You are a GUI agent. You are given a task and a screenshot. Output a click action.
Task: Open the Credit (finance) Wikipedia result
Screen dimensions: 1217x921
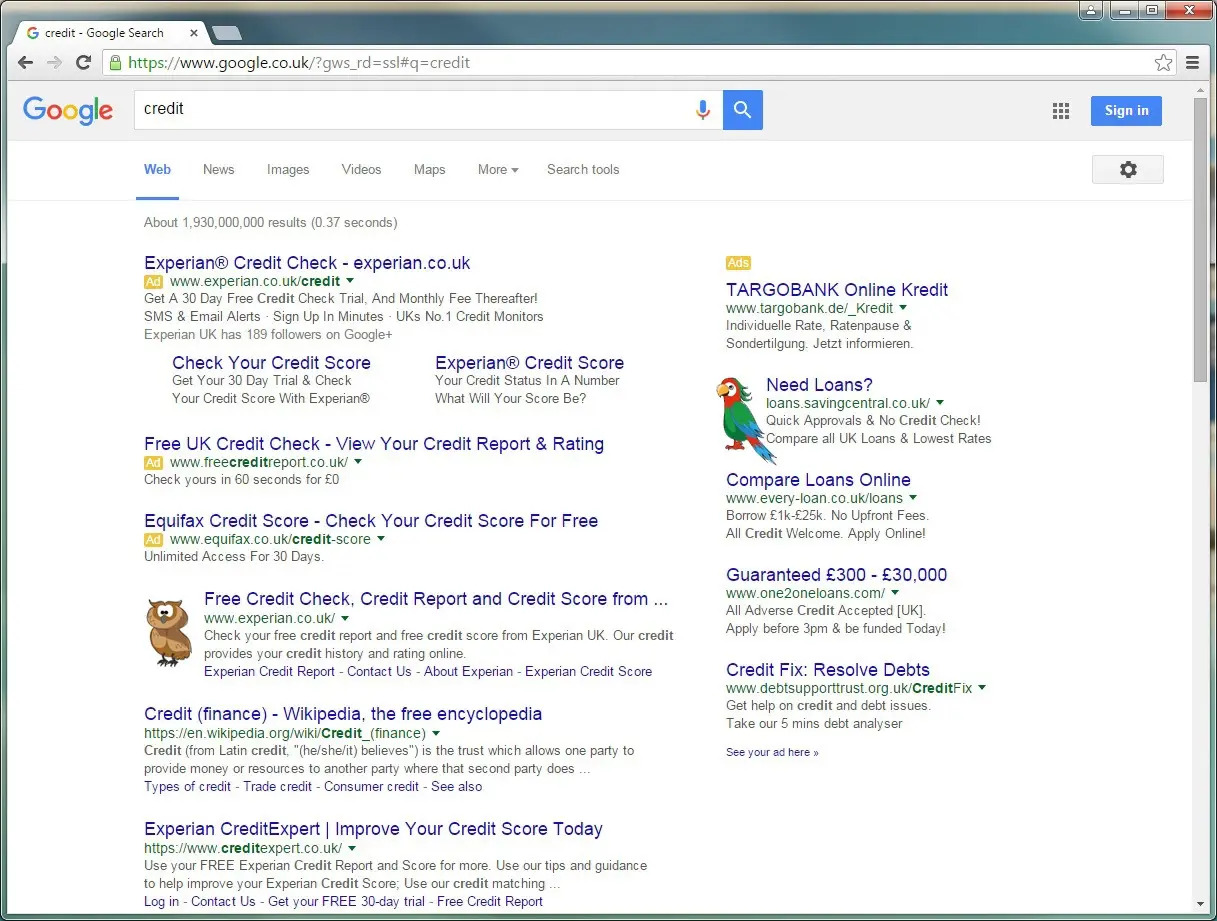[x=343, y=713]
